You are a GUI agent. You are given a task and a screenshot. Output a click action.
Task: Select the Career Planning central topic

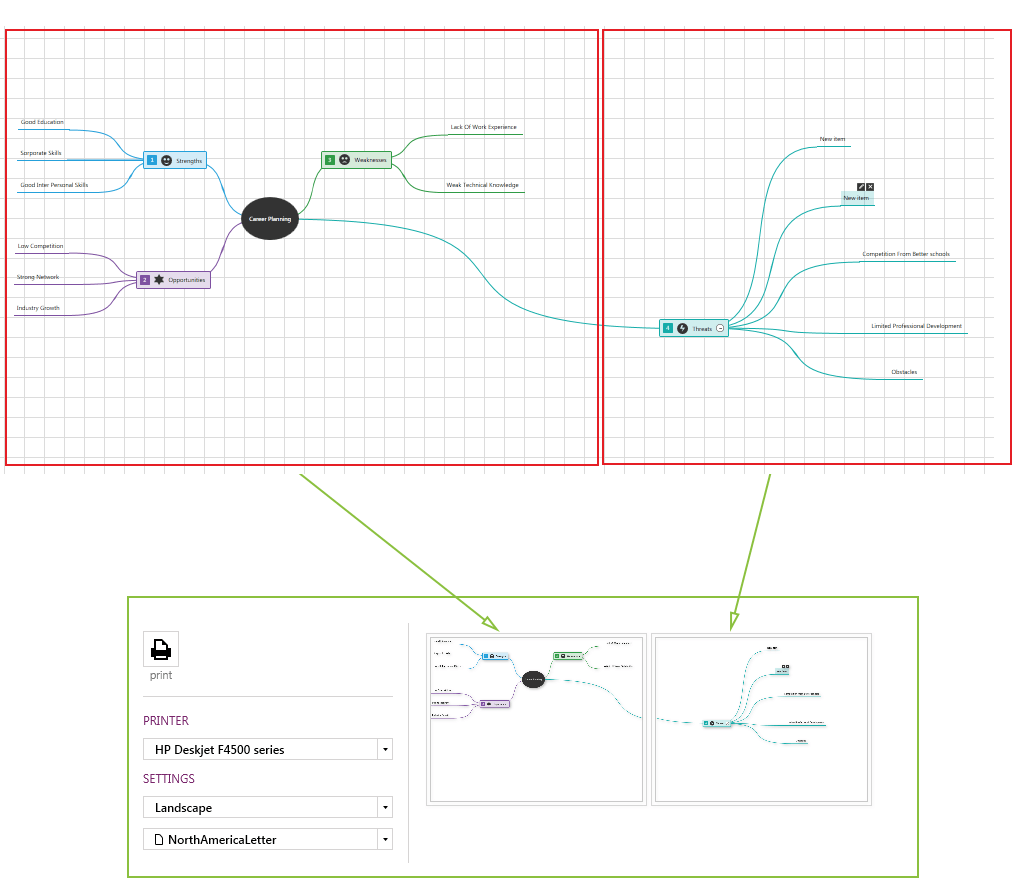[x=268, y=218]
